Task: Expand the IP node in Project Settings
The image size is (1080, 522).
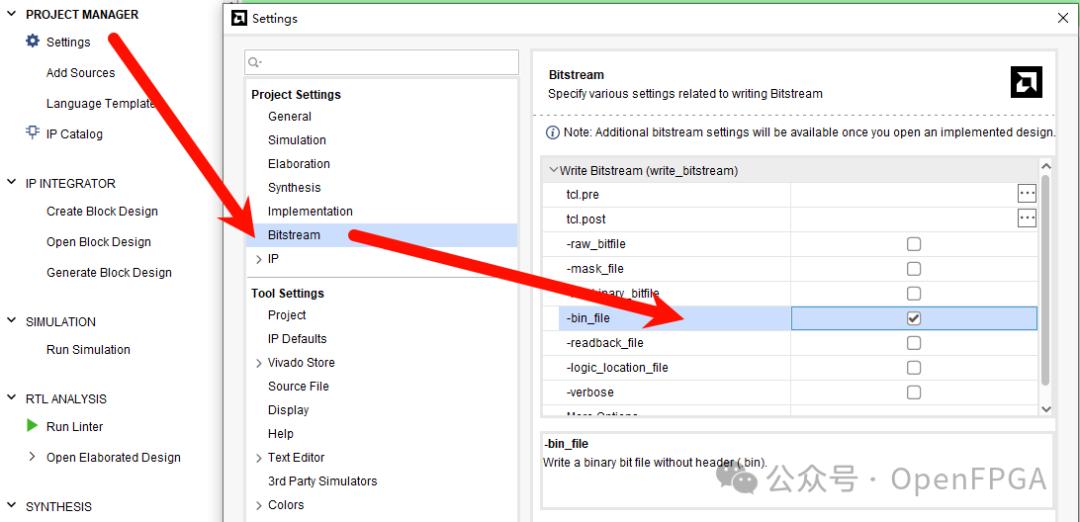Action: (x=259, y=259)
